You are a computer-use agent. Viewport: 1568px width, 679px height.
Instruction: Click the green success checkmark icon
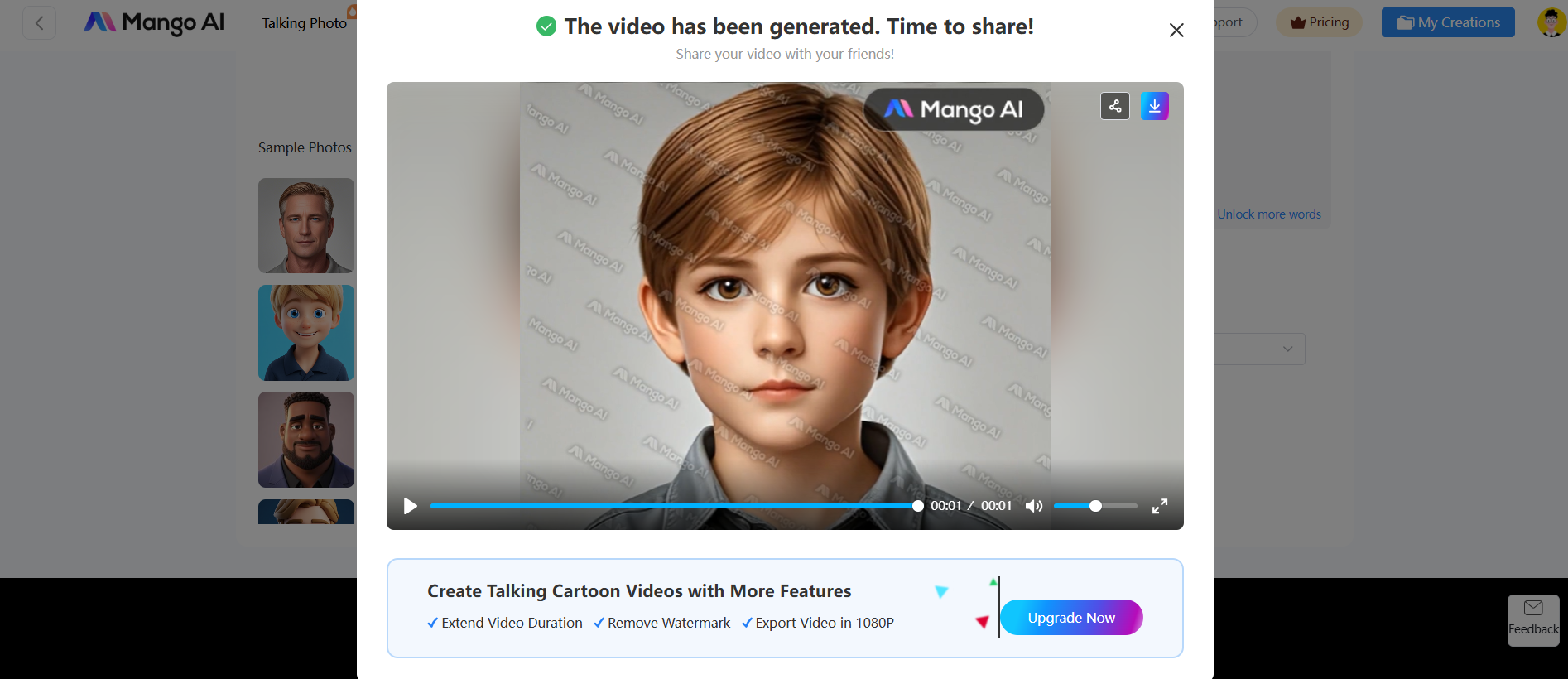coord(546,26)
